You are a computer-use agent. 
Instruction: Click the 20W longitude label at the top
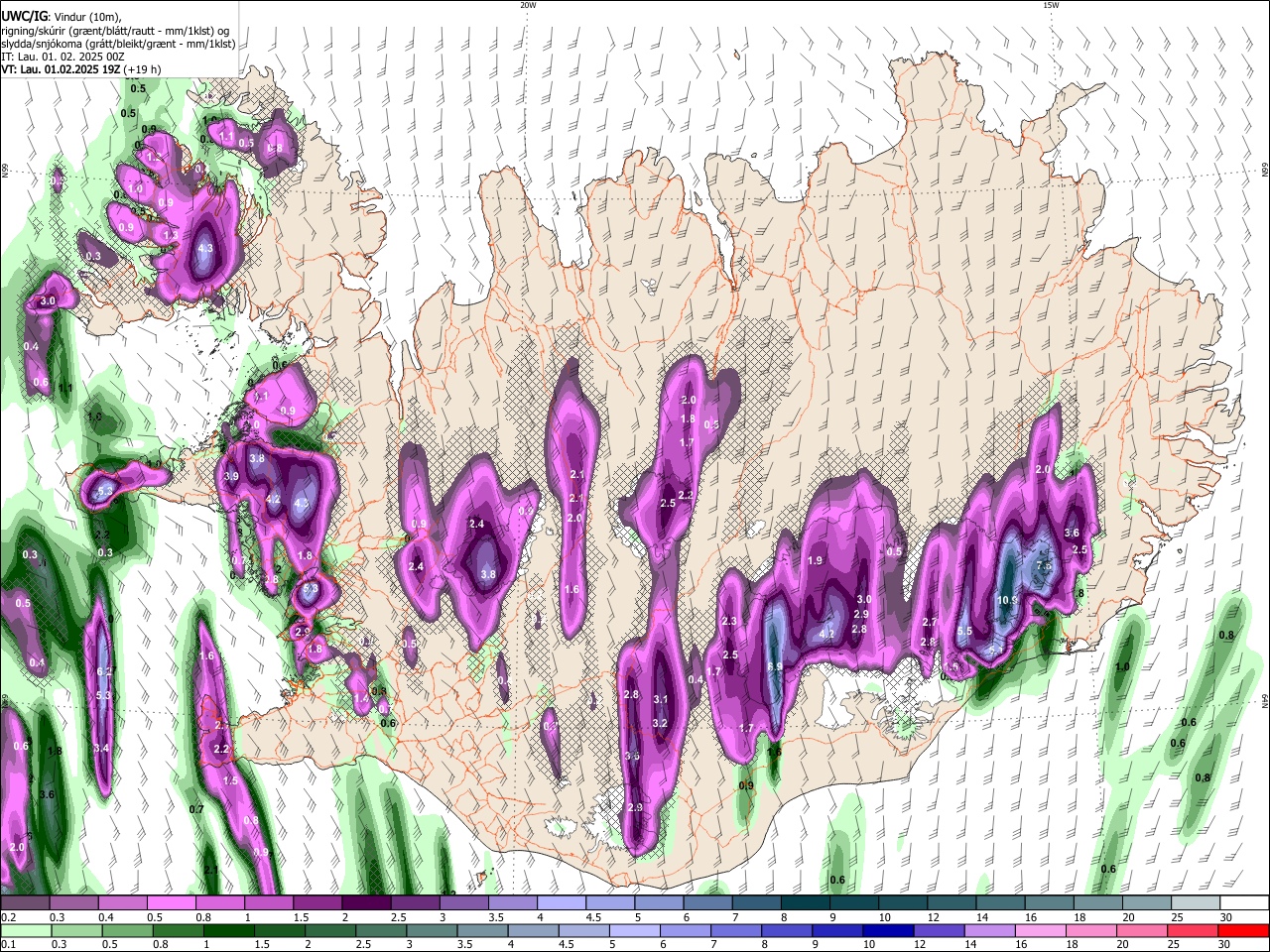point(528,5)
